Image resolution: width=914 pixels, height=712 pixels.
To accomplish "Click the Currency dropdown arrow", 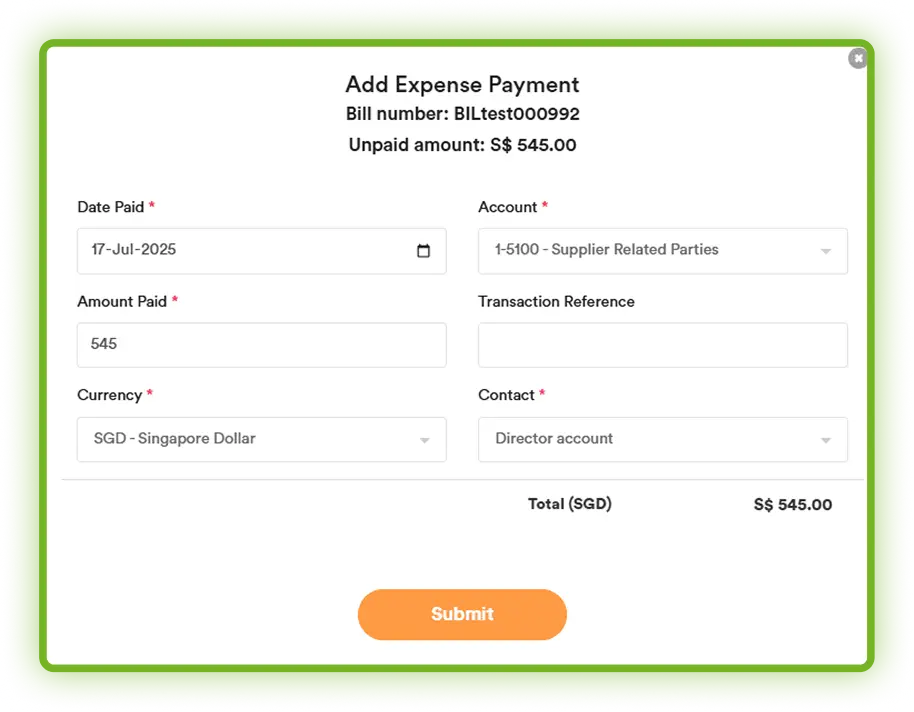I will tap(424, 440).
